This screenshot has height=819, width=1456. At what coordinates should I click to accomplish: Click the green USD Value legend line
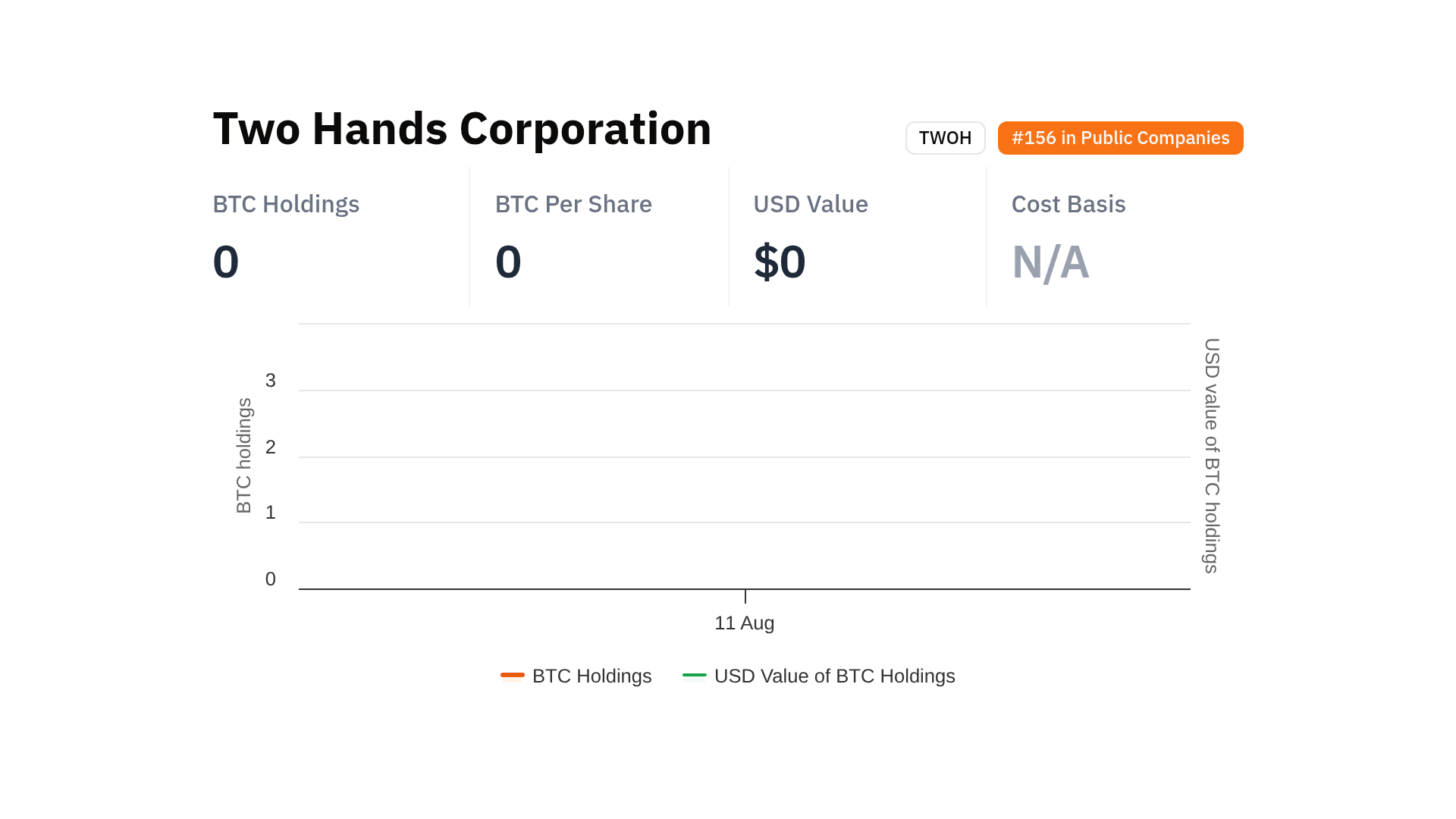pyautogui.click(x=694, y=675)
